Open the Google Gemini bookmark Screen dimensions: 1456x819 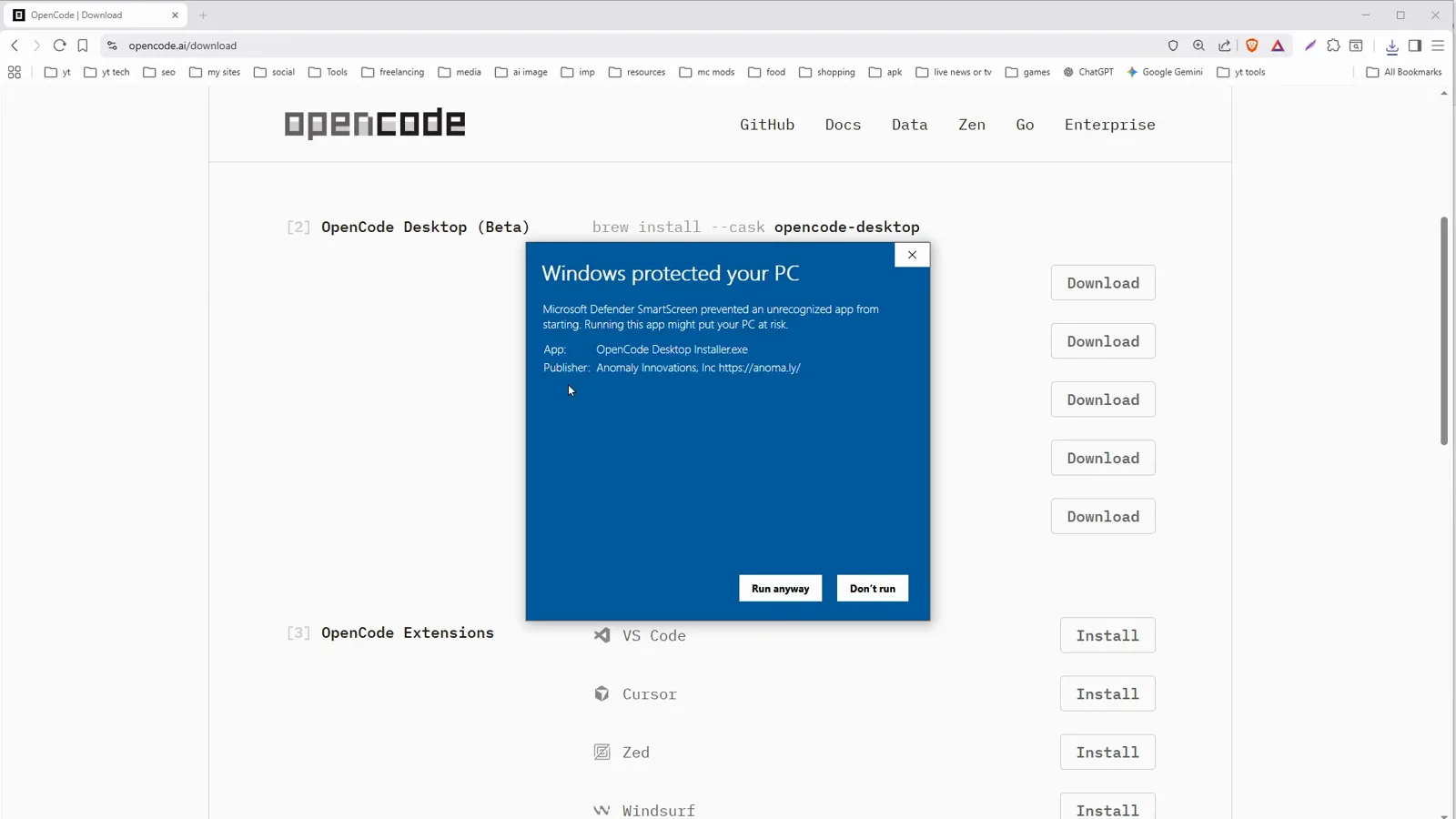tap(1165, 72)
